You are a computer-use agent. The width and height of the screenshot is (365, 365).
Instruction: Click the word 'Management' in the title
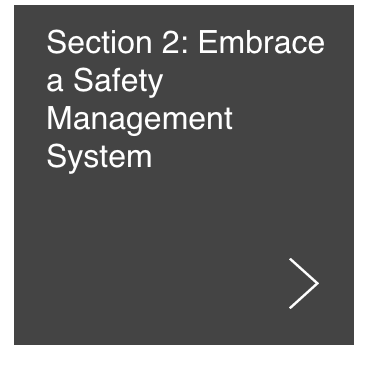(x=139, y=119)
